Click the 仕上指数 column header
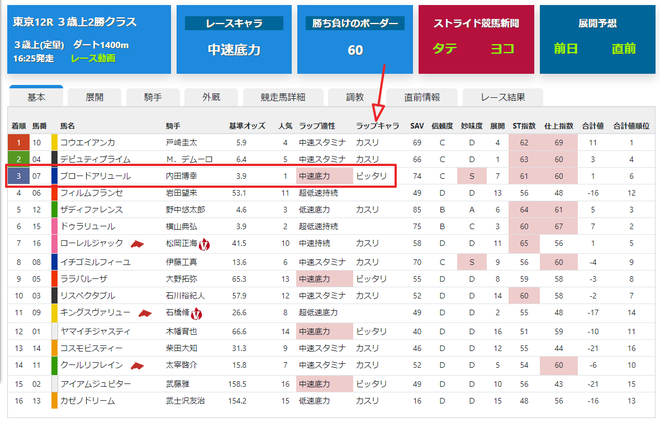Viewport: 660px width, 422px height. pos(559,126)
